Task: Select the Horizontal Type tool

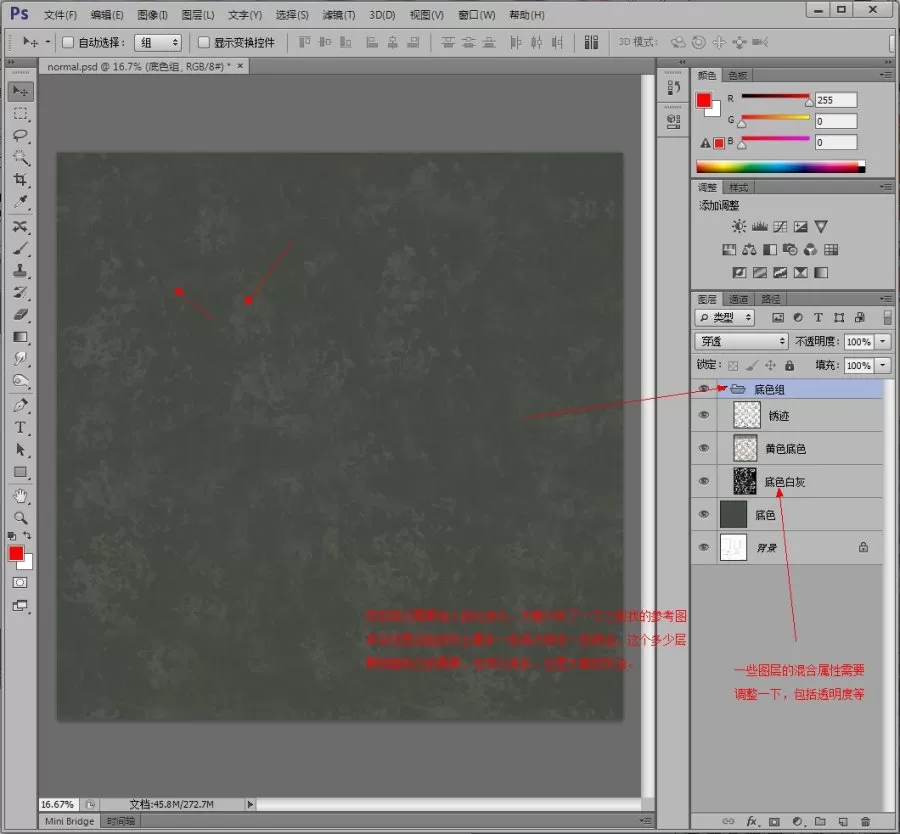Action: tap(21, 428)
